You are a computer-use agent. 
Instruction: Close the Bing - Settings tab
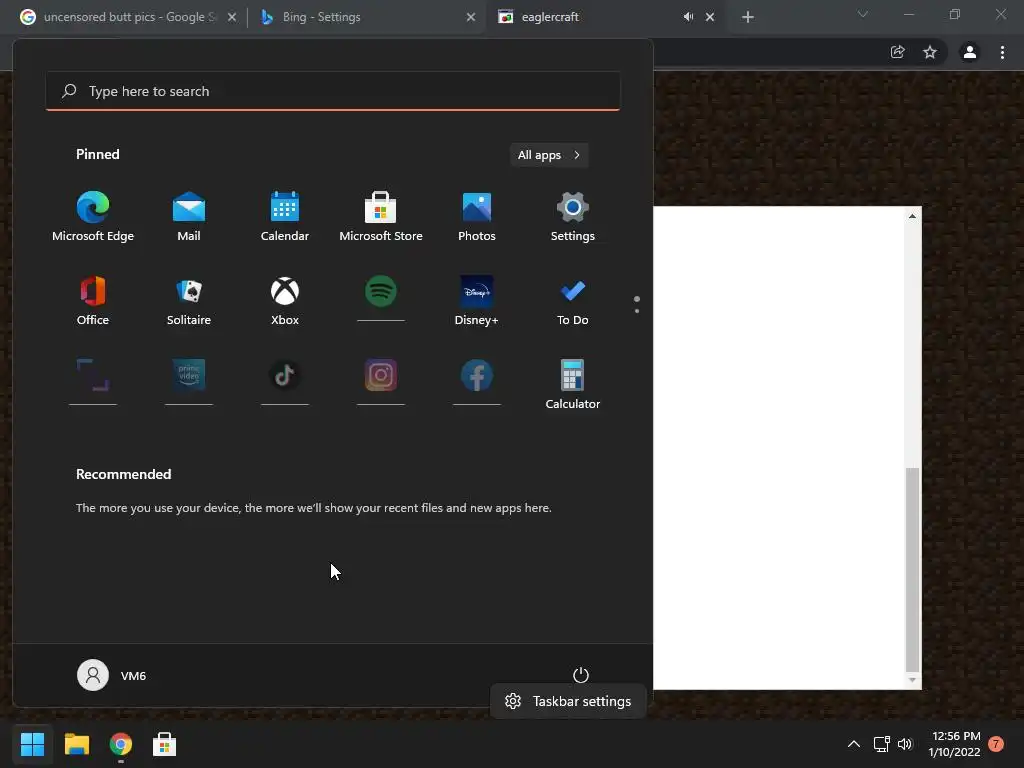click(471, 17)
